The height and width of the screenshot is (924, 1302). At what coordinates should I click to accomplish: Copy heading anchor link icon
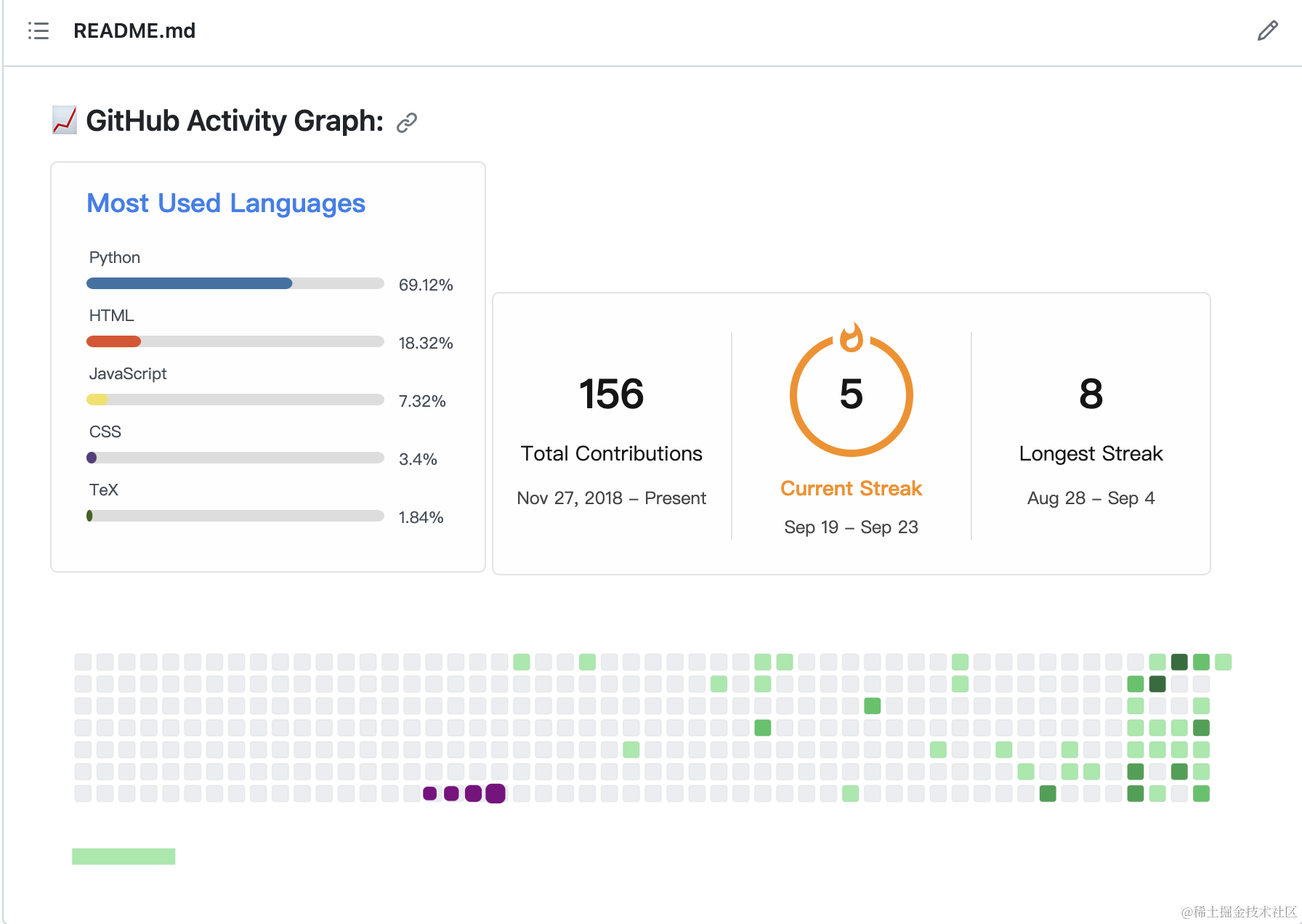(x=407, y=123)
